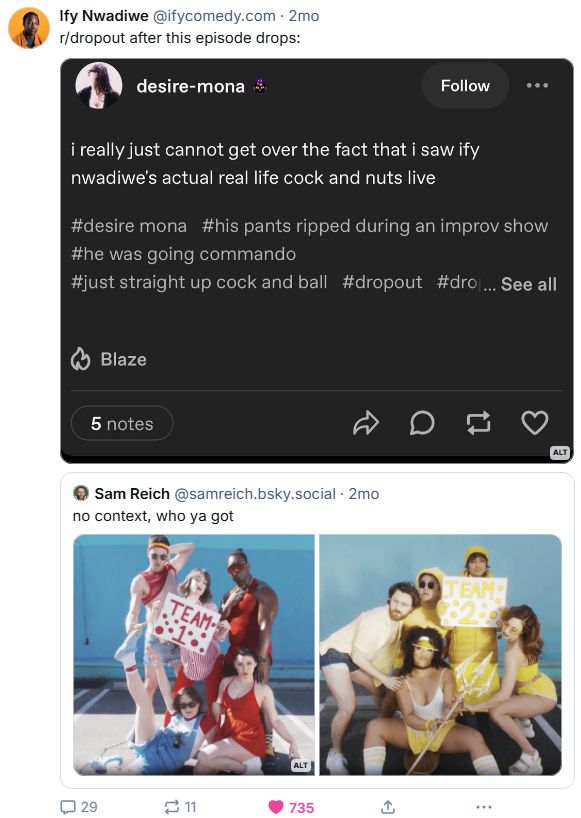The width and height of the screenshot is (581, 818).
Task: Click the Follow button on desire-mona's post
Action: (464, 85)
